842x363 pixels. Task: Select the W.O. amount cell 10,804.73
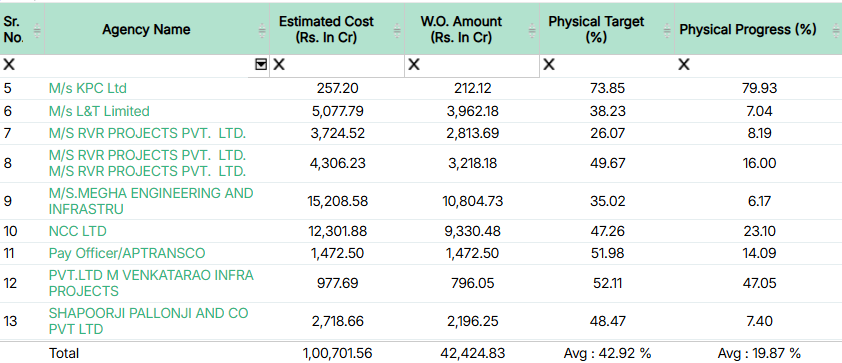pyautogui.click(x=473, y=201)
